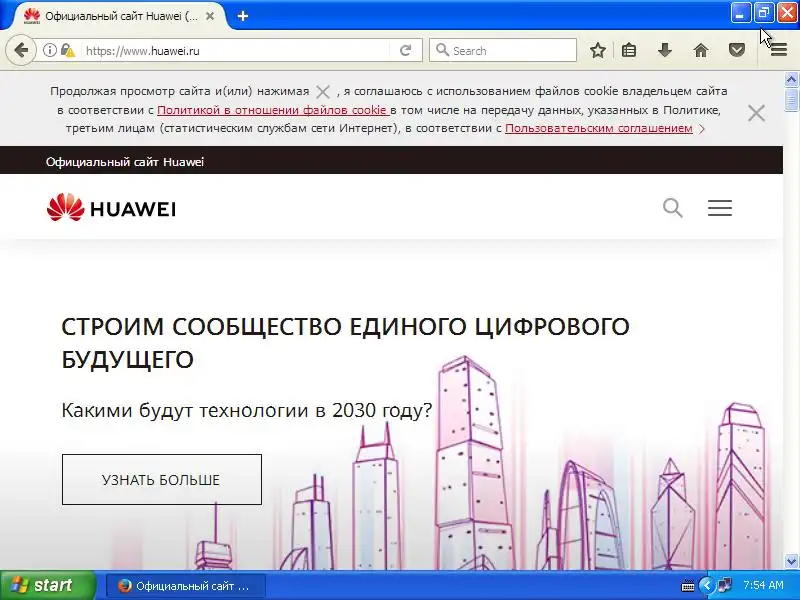Open Пользовательским соглашением link
Screen dimensions: 800x600
pyautogui.click(x=598, y=129)
